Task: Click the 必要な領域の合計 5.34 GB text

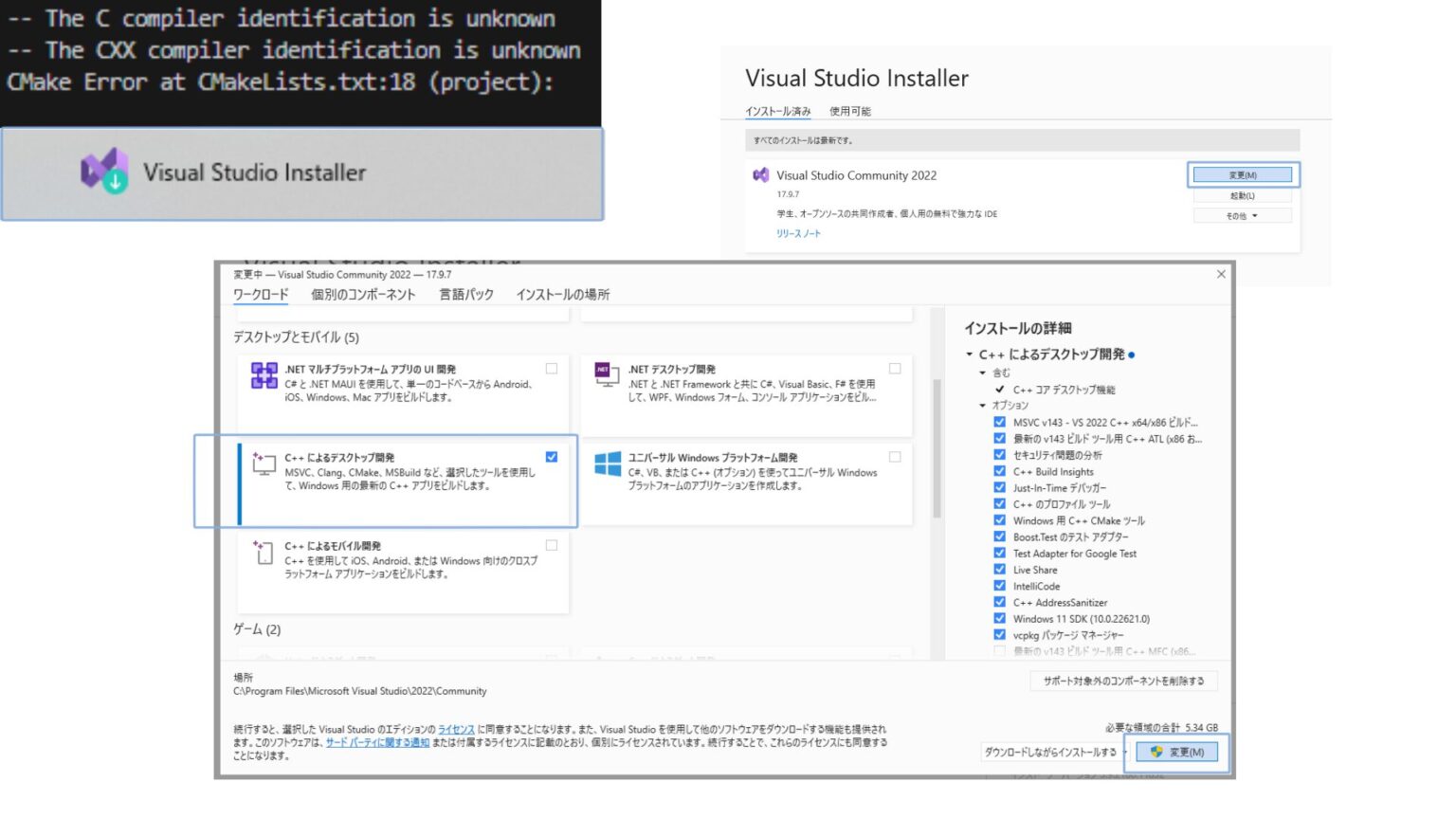Action: (x=1161, y=727)
